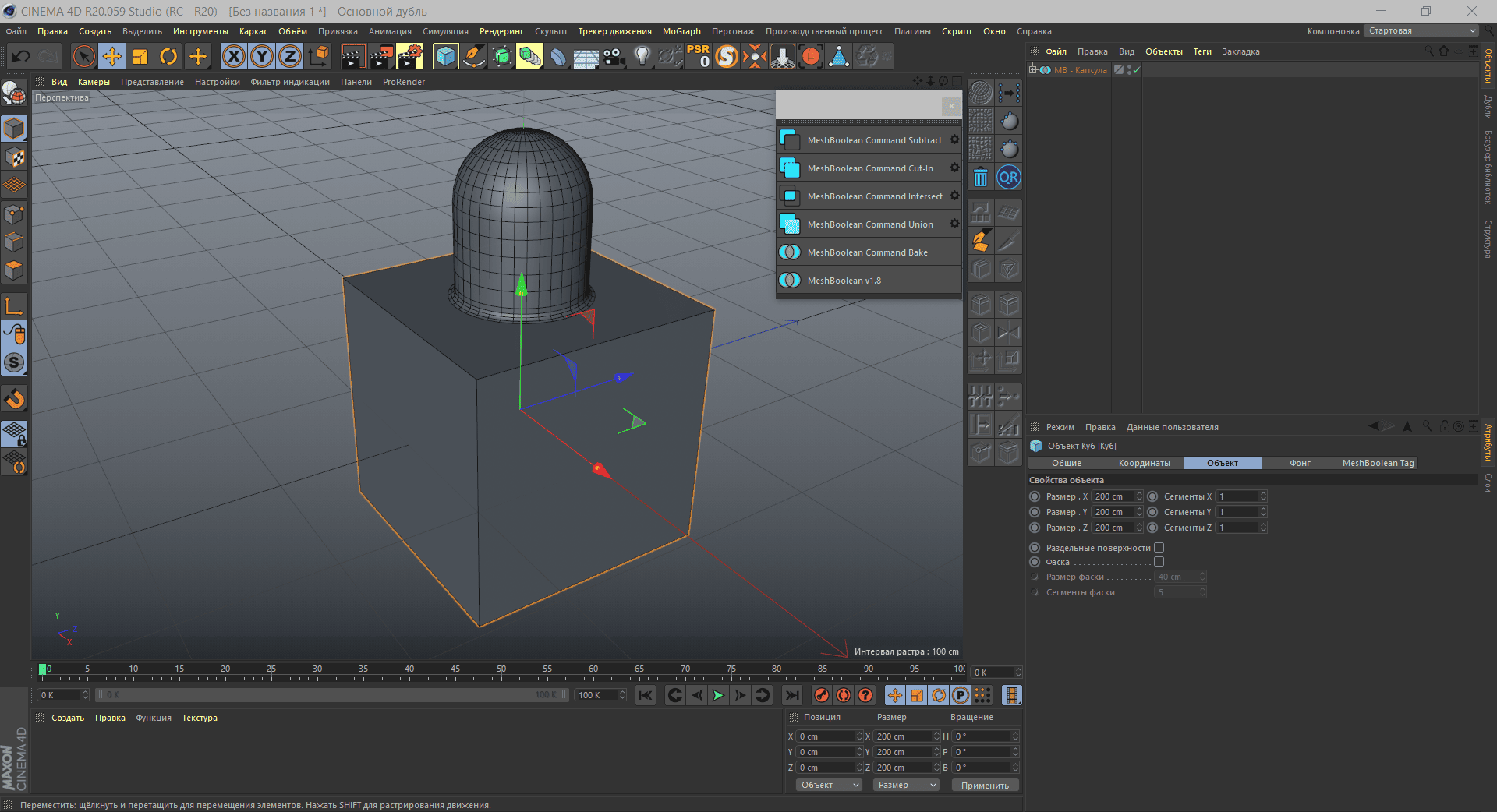This screenshot has height=812, width=1497.
Task: Click Сегменты Y animation dot
Action: pyautogui.click(x=1152, y=512)
